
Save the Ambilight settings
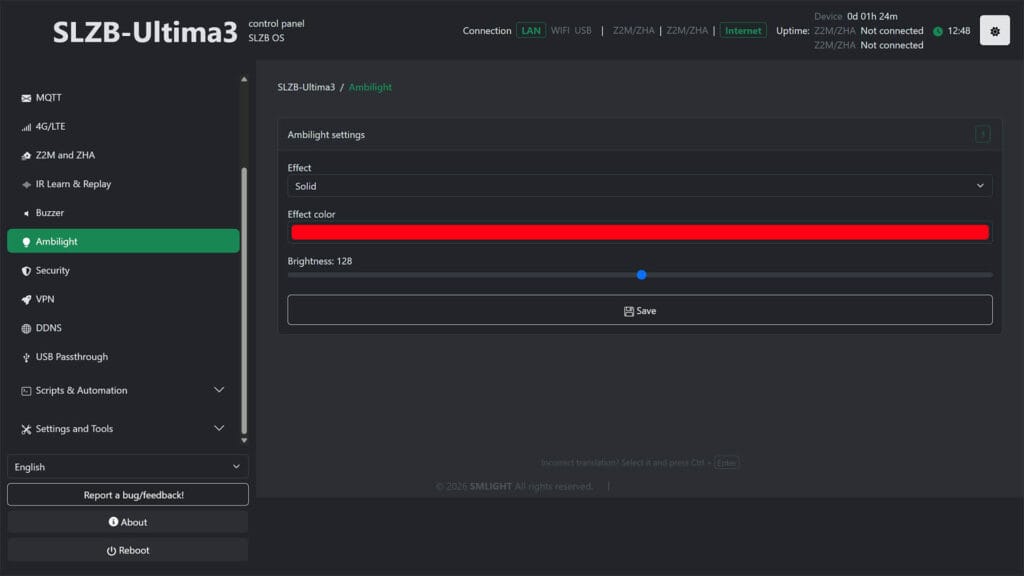(639, 310)
